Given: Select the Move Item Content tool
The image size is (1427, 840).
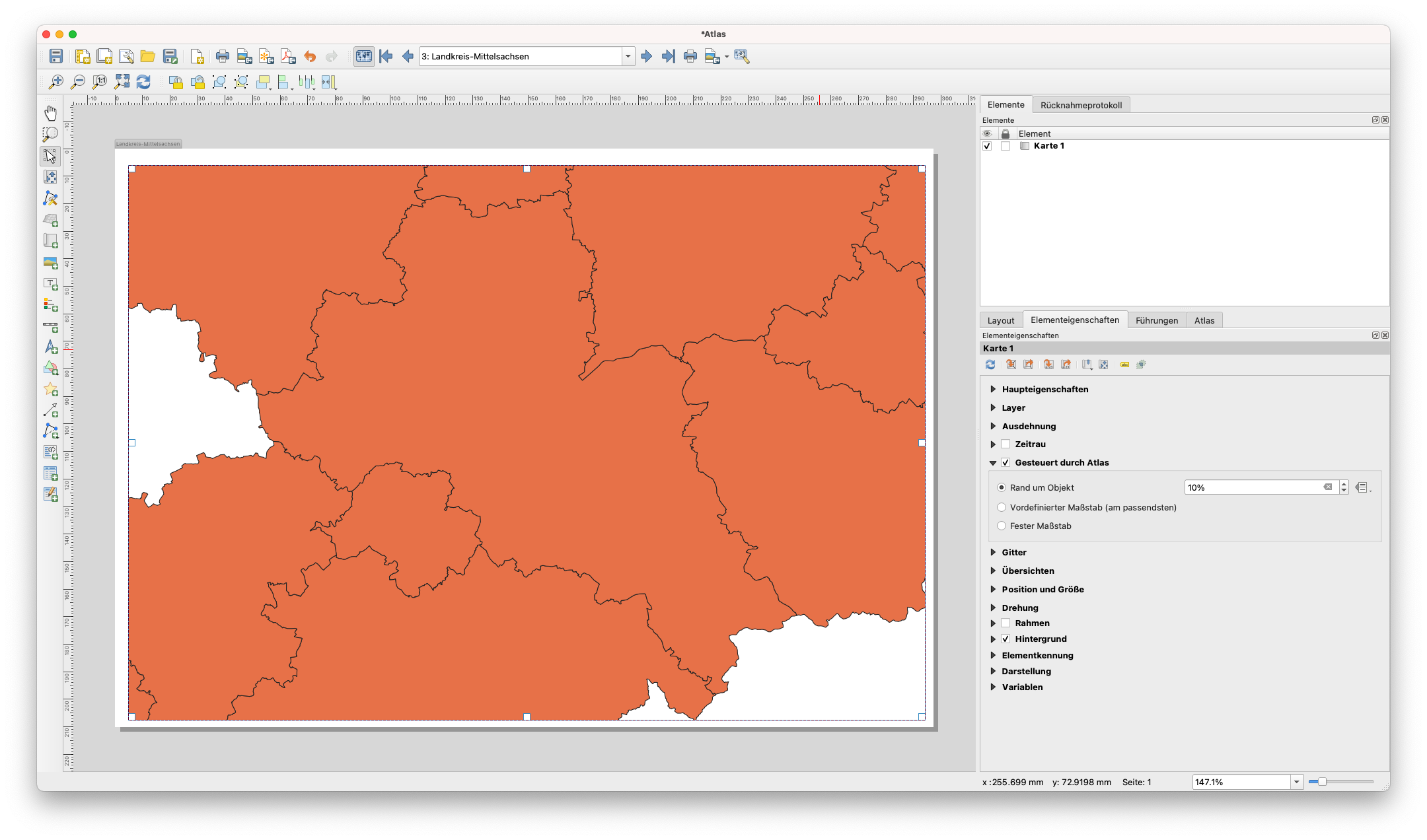Looking at the screenshot, I should [50, 177].
